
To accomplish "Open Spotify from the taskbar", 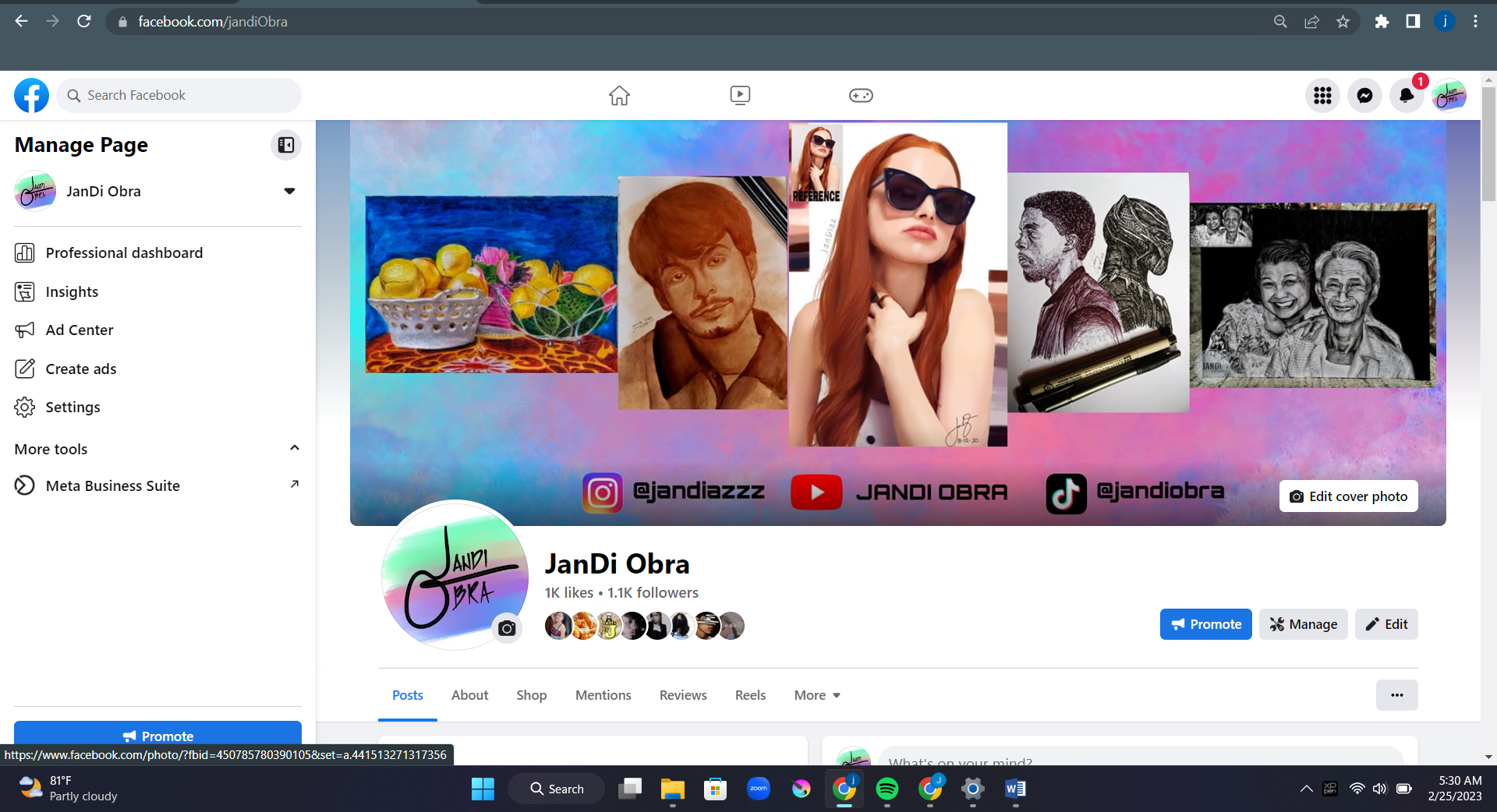I will 887,789.
